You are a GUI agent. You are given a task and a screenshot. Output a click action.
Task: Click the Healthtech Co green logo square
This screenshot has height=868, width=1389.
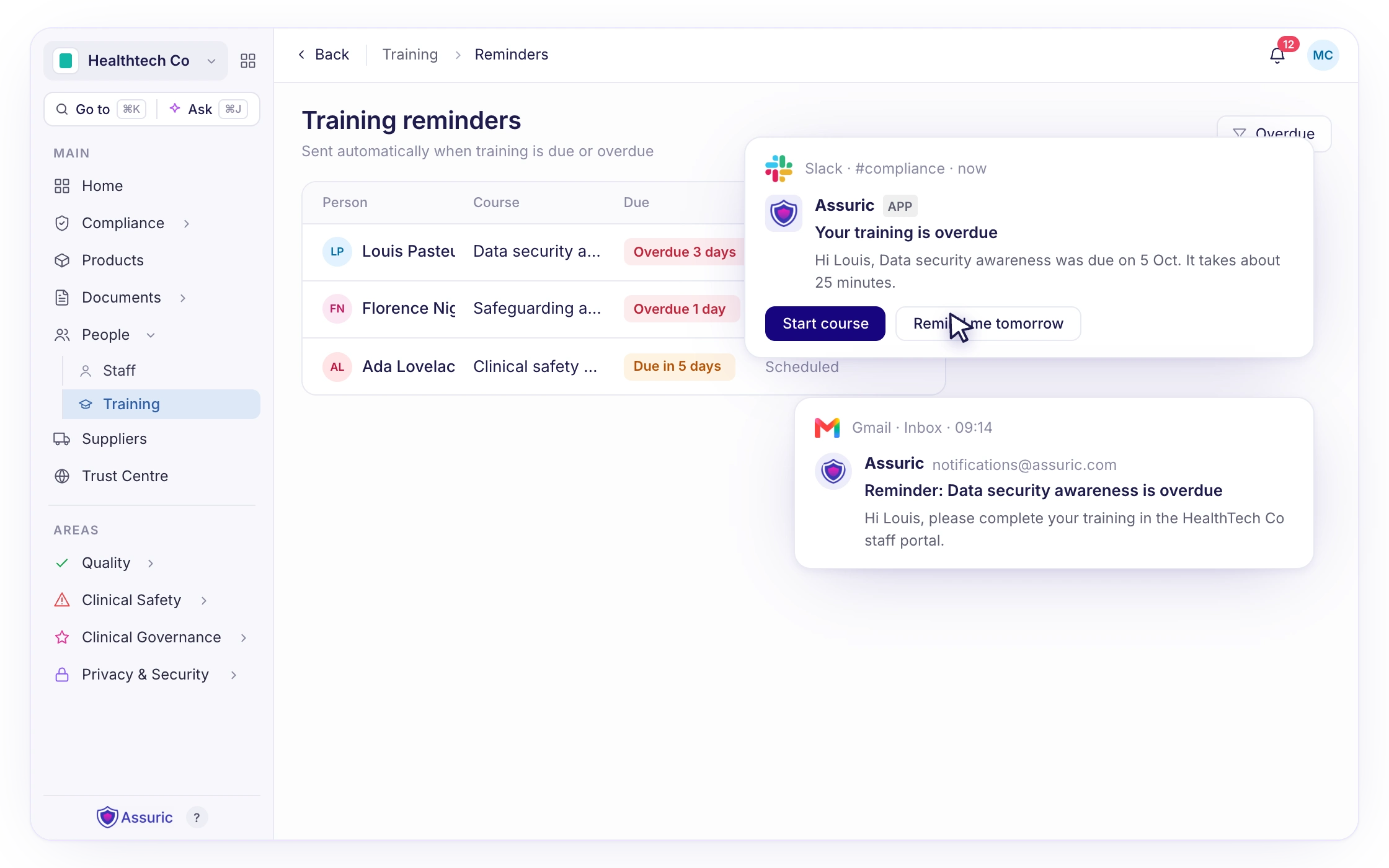click(x=66, y=61)
